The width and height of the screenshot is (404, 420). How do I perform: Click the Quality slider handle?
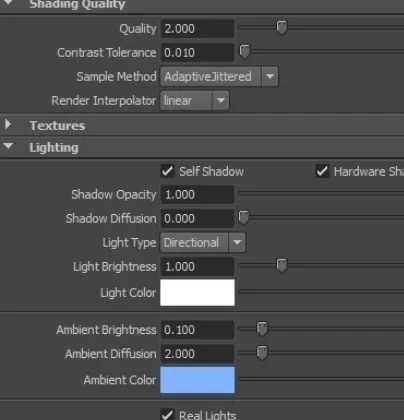[x=282, y=28]
